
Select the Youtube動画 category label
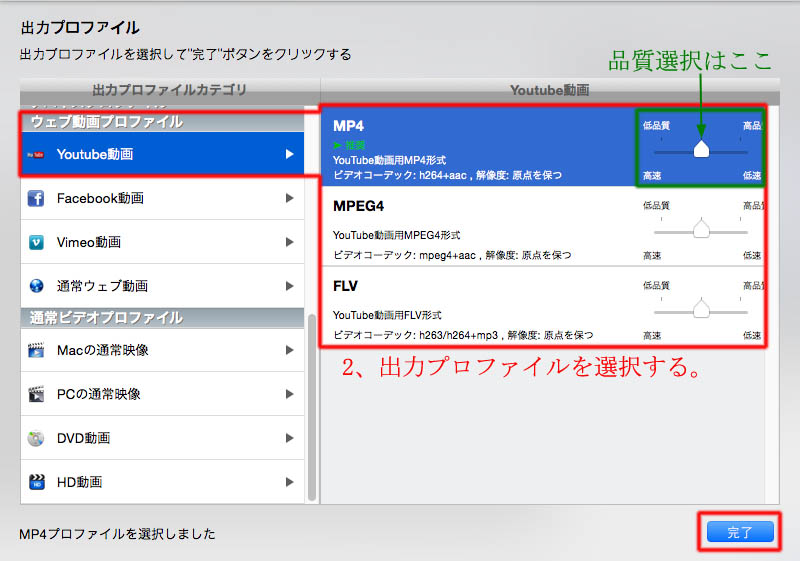tap(95, 154)
